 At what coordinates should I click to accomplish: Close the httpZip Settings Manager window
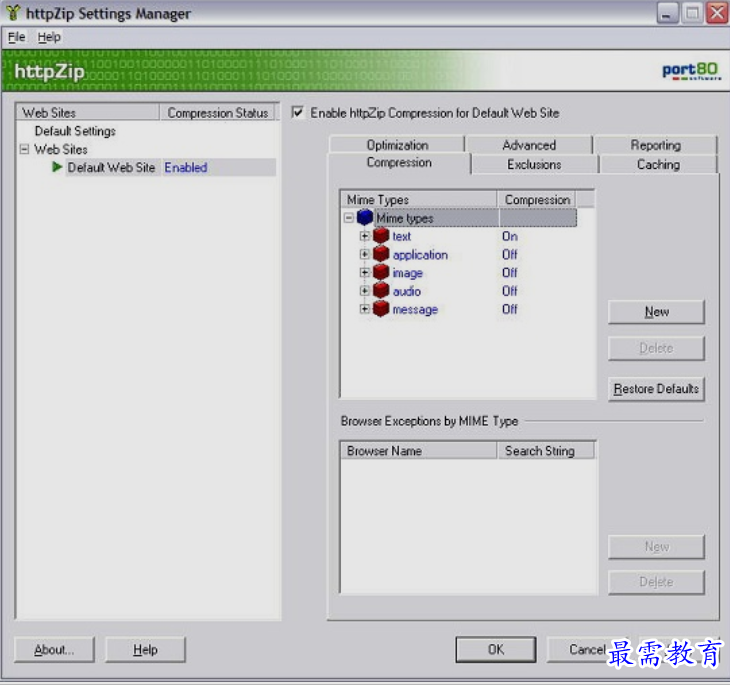717,13
